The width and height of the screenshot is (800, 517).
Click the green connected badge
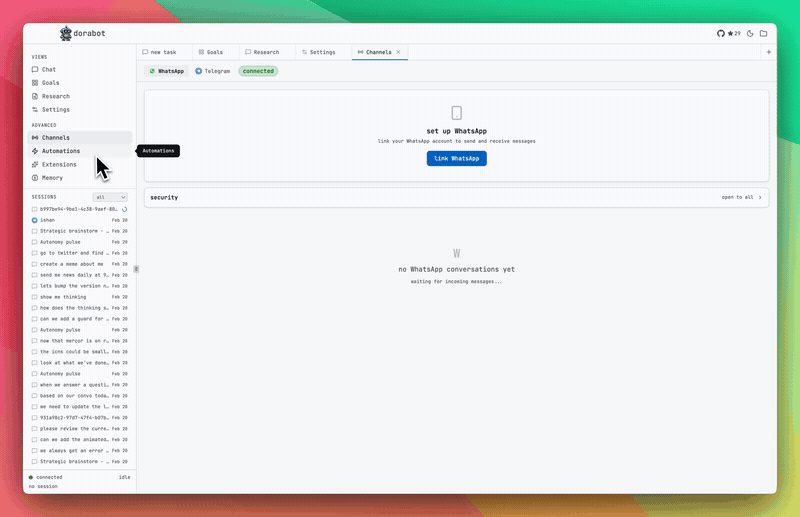(x=258, y=71)
